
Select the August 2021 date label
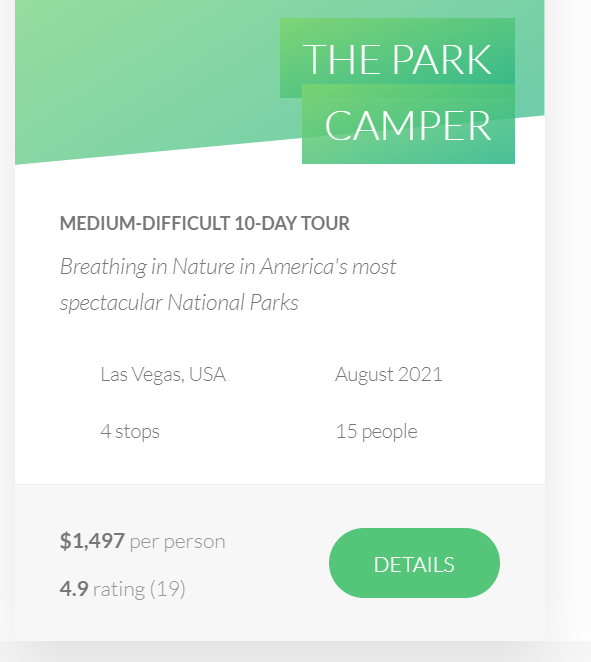pos(388,374)
